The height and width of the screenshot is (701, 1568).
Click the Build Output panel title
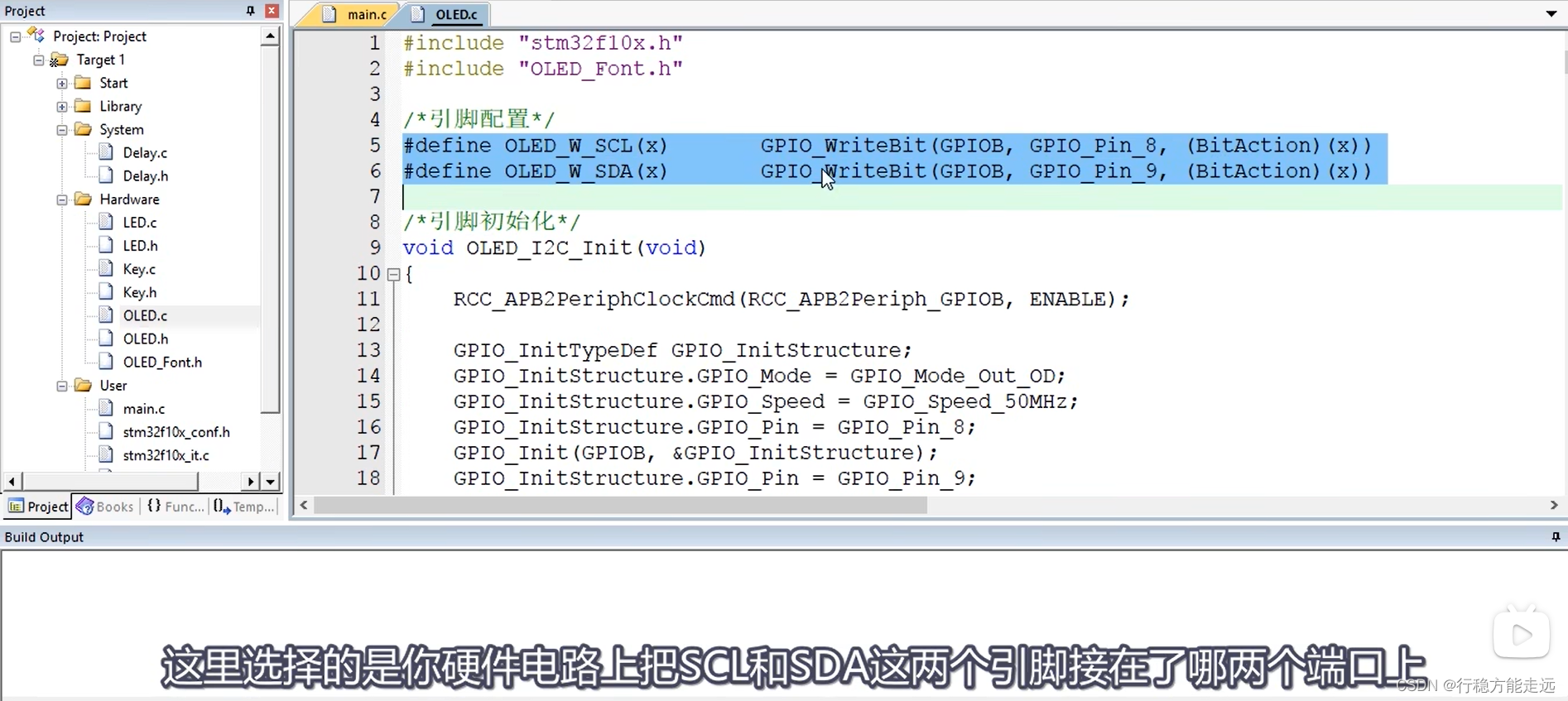point(44,536)
